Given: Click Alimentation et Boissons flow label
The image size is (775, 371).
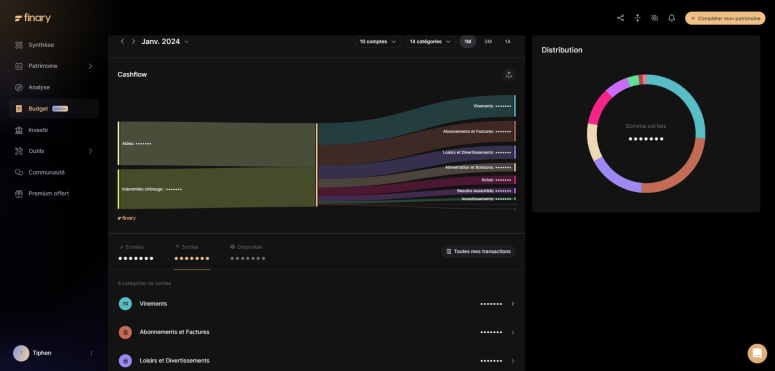Looking at the screenshot, I should [478, 167].
